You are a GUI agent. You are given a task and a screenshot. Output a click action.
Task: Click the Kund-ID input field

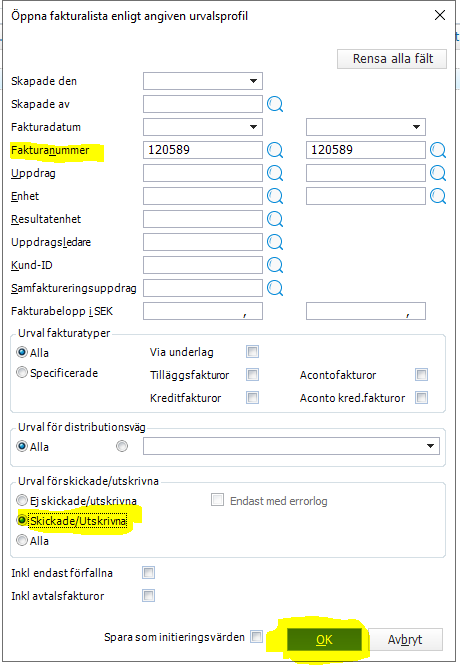coord(203,265)
